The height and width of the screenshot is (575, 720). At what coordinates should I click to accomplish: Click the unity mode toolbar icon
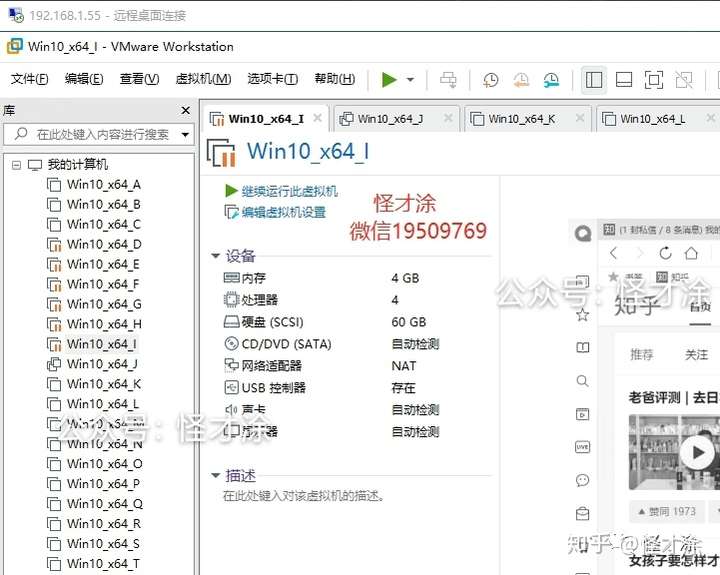[684, 80]
